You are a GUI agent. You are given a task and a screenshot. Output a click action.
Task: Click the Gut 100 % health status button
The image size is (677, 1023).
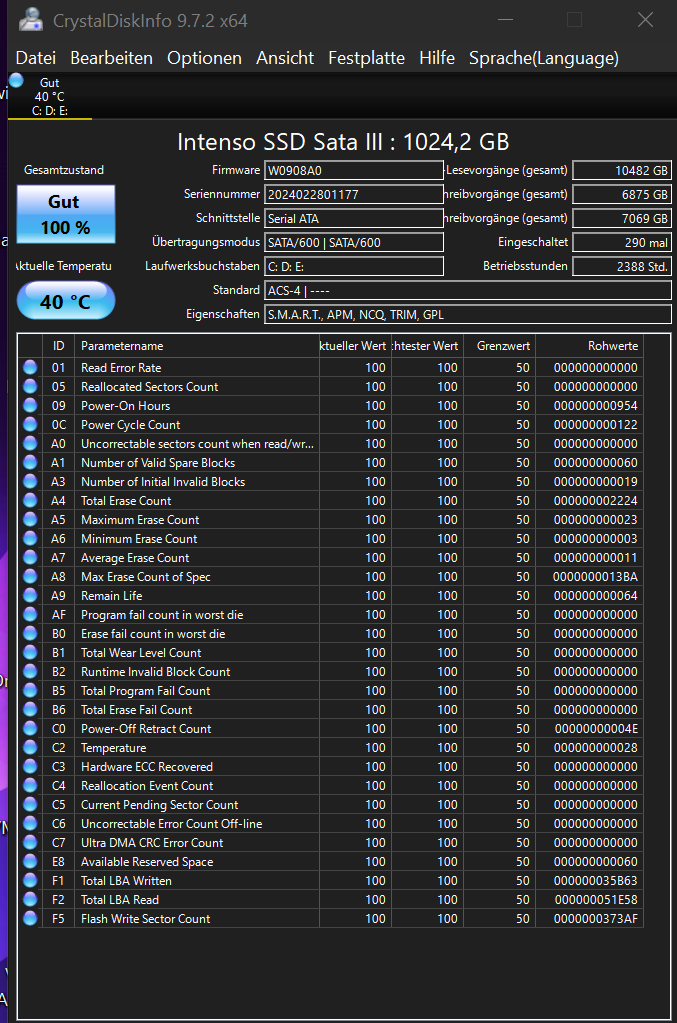[66, 214]
